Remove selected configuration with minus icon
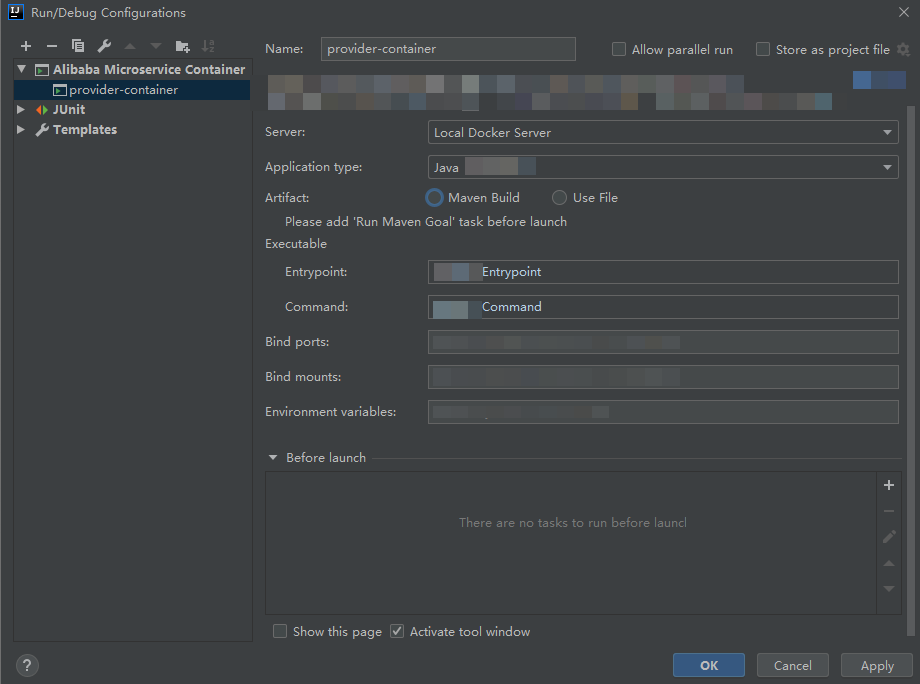 [52, 46]
